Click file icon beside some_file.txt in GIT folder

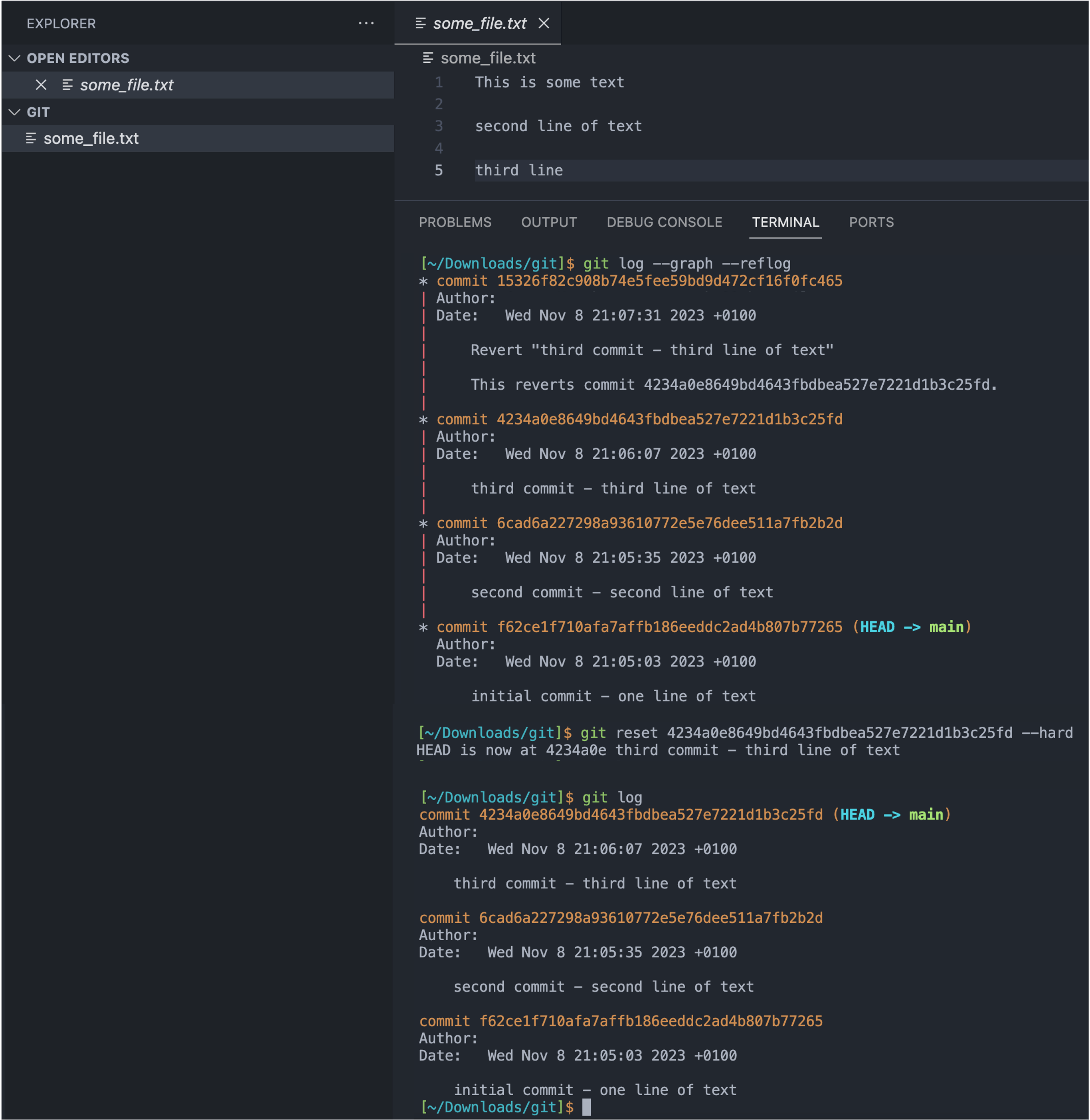pos(31,139)
